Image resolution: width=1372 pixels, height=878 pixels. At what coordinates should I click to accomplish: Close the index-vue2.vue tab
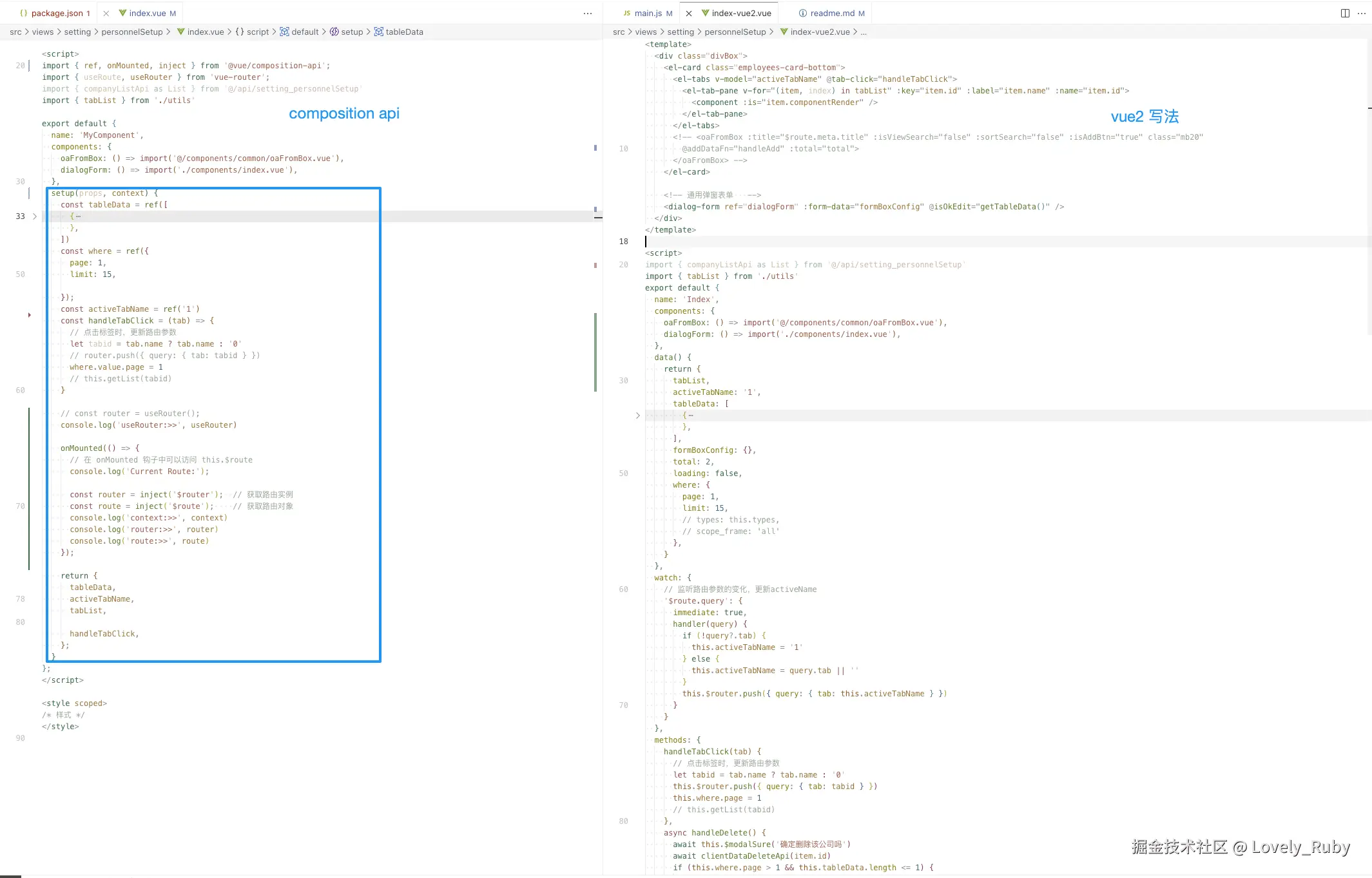[x=689, y=13]
